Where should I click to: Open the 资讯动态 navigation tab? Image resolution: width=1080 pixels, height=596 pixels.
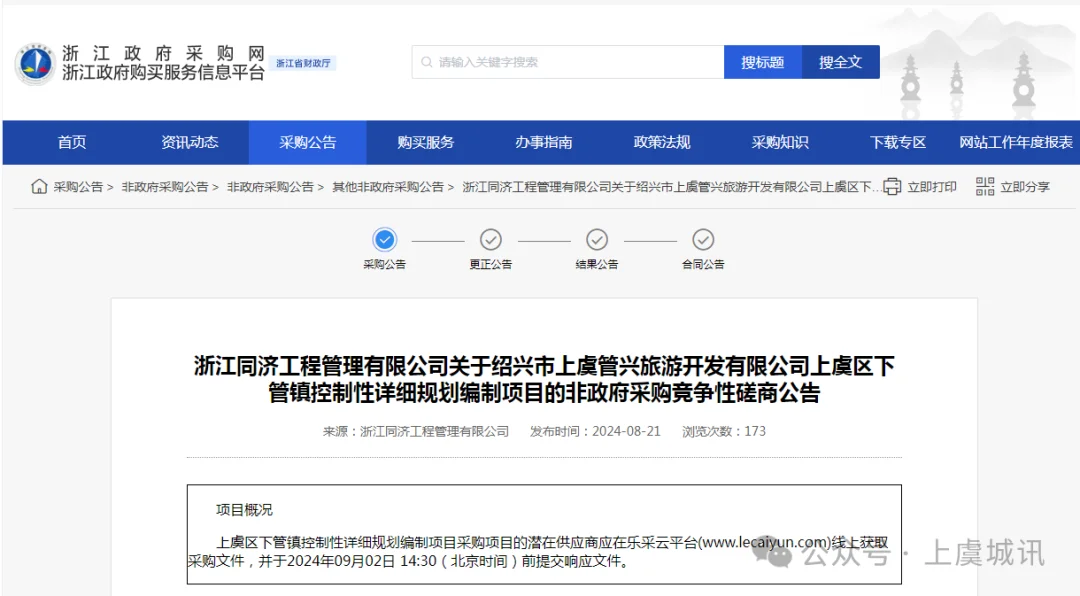coord(189,143)
